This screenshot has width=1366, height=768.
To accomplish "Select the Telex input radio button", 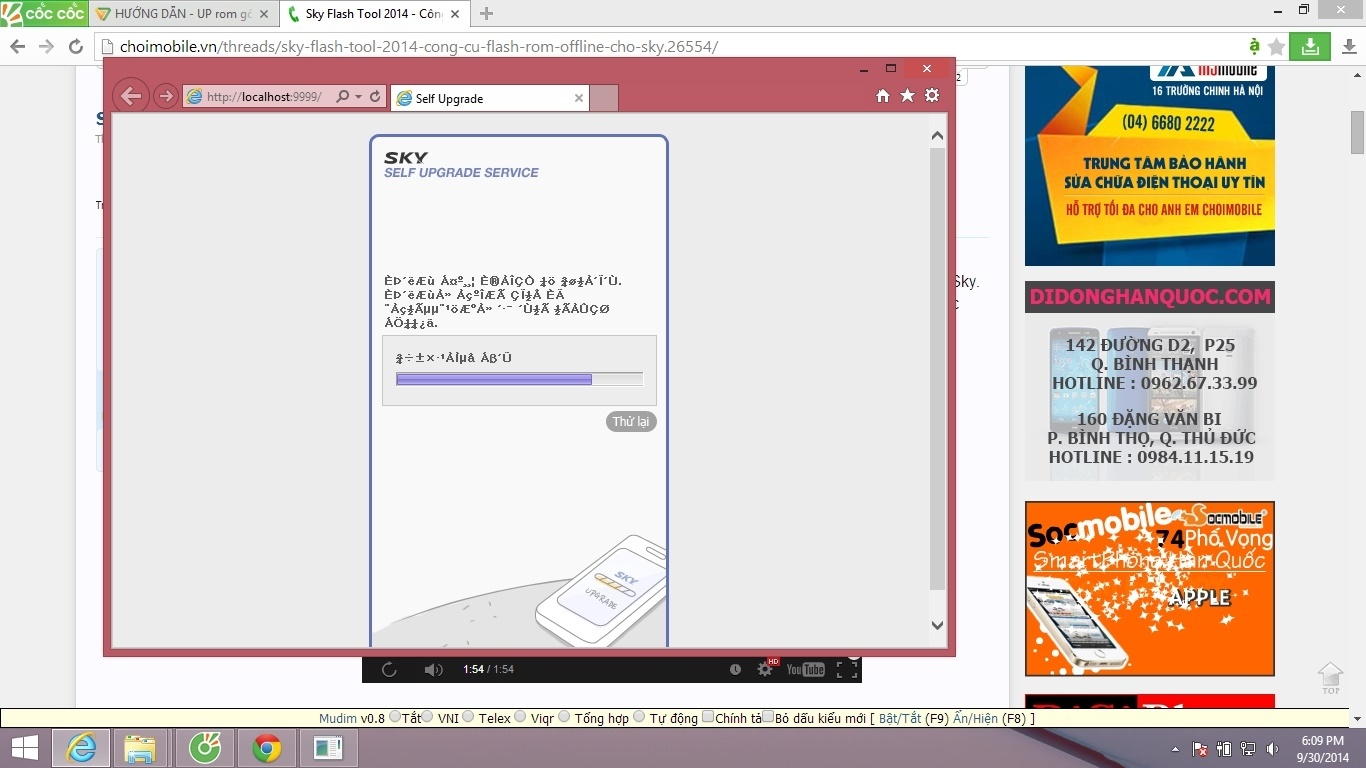I will coord(468,717).
